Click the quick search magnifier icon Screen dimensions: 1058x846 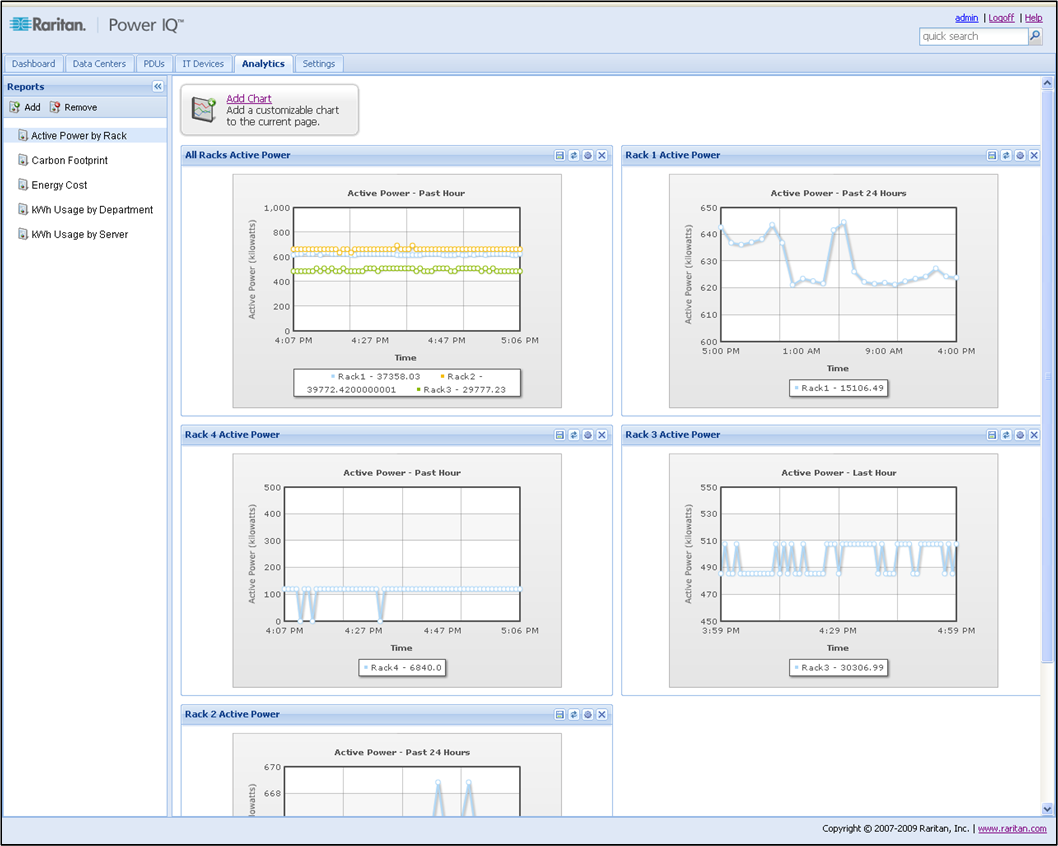tap(1035, 36)
